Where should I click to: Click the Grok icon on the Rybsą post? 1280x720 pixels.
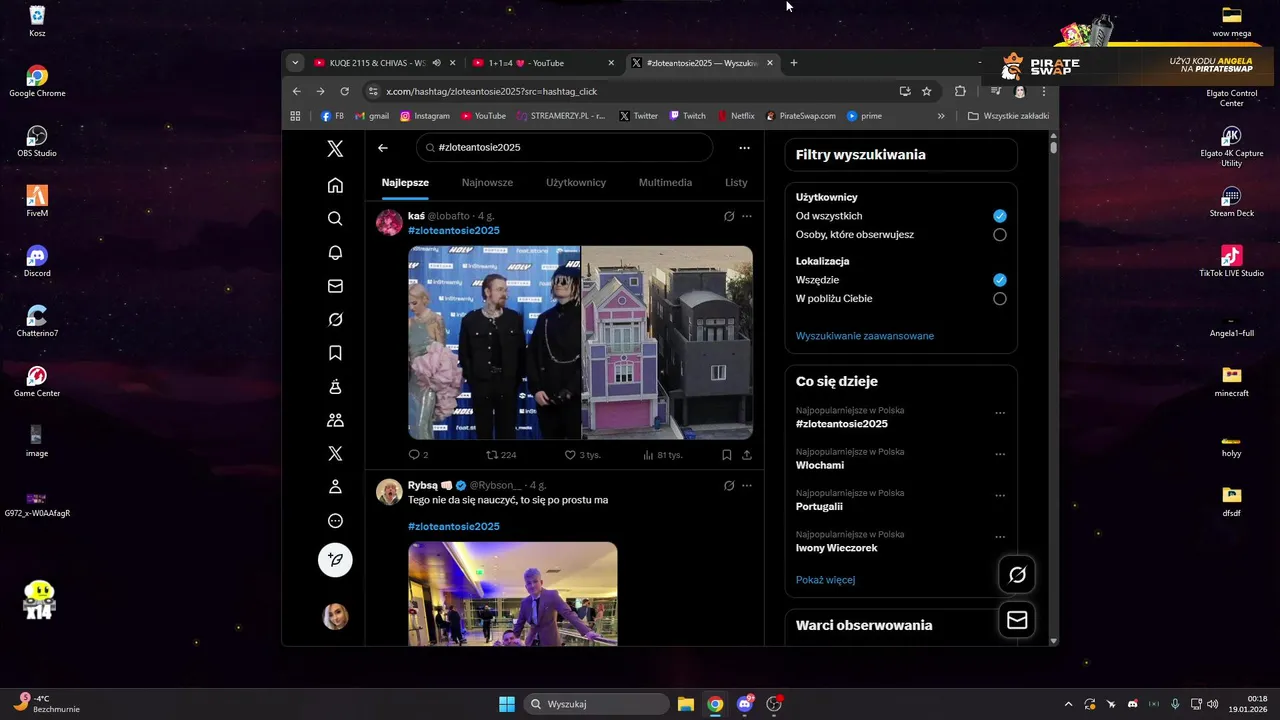(729, 486)
